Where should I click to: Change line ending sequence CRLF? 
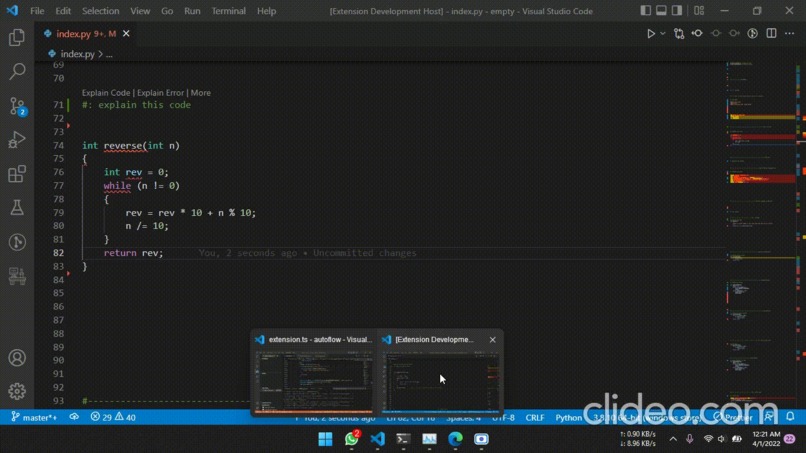[535, 417]
